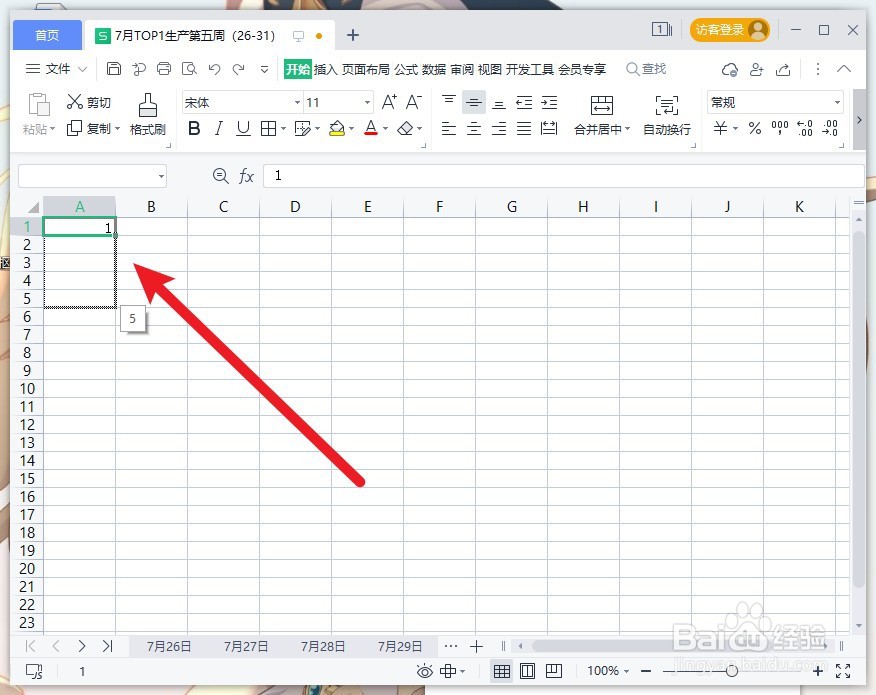This screenshot has height=695, width=876.
Task: Select the Wrap Text (自动换行) icon
Action: 666,114
